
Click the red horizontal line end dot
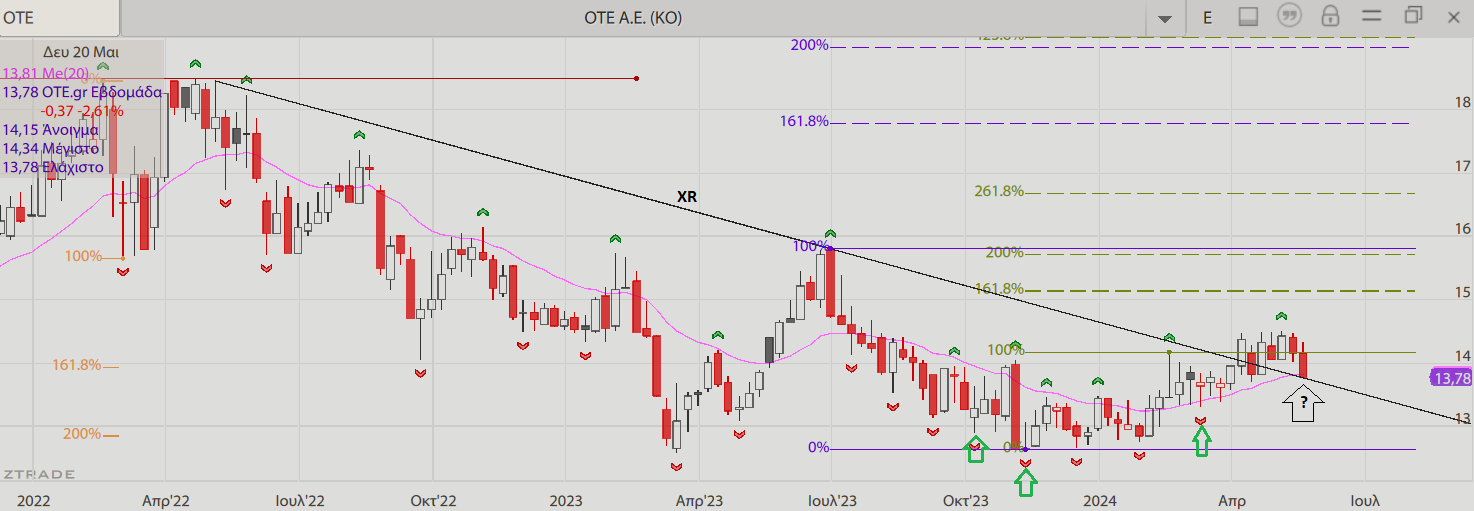[637, 78]
